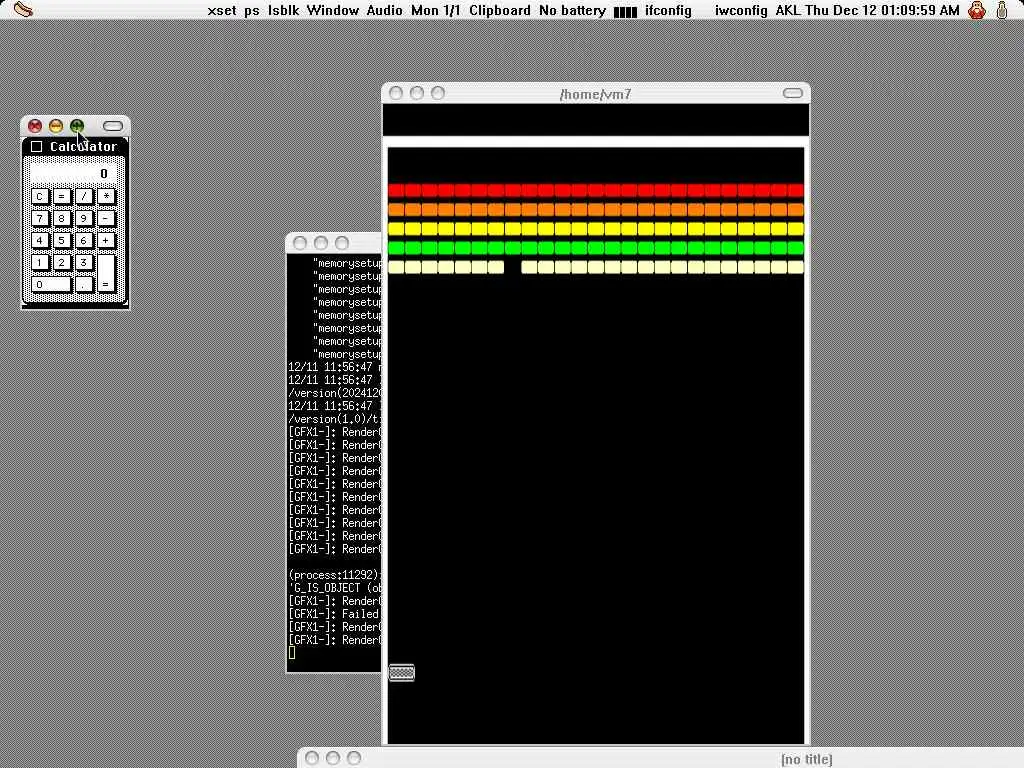Open the xset menu

tap(221, 10)
